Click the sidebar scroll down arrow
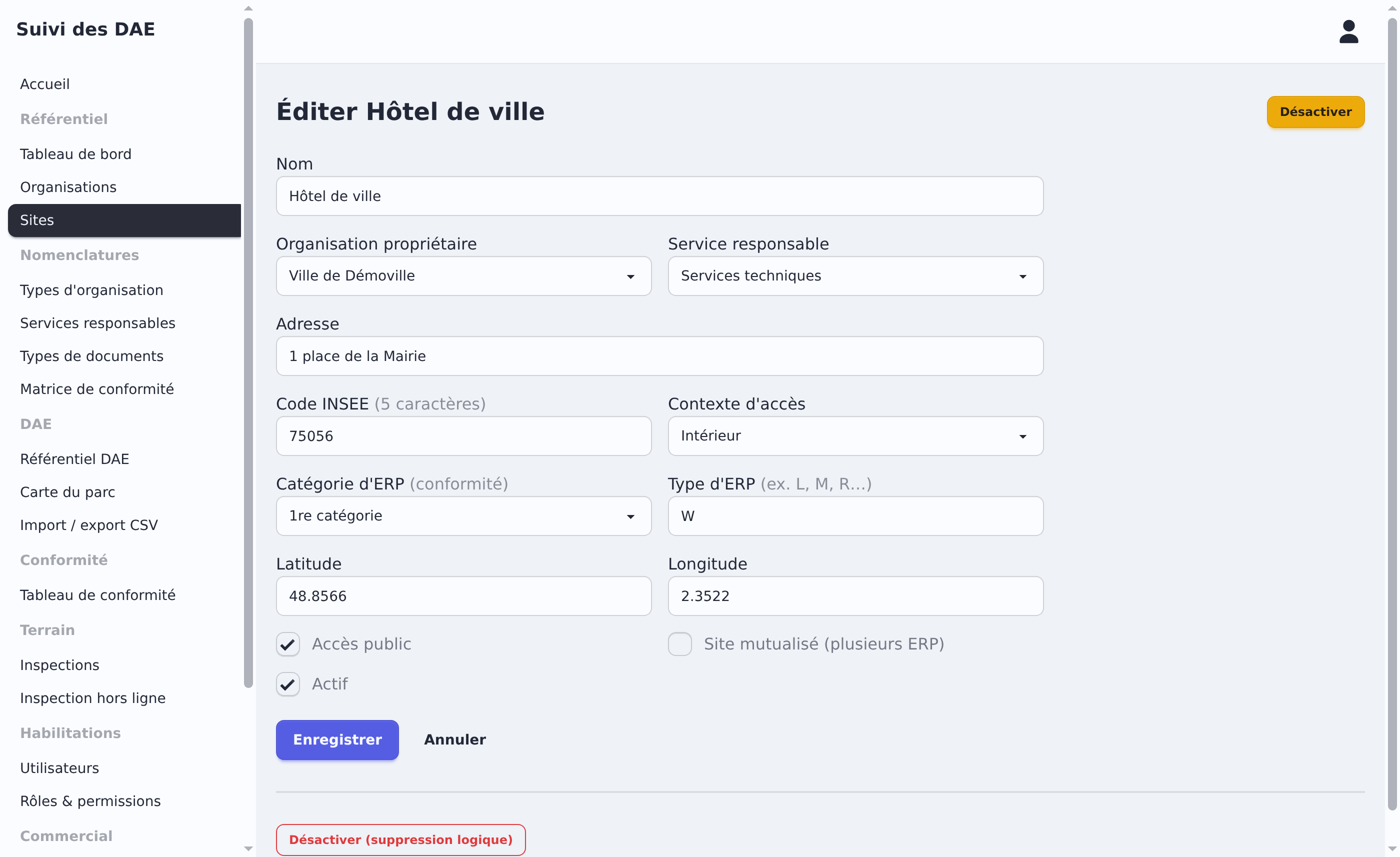Screen dimensions: 1400x857 (248, 848)
